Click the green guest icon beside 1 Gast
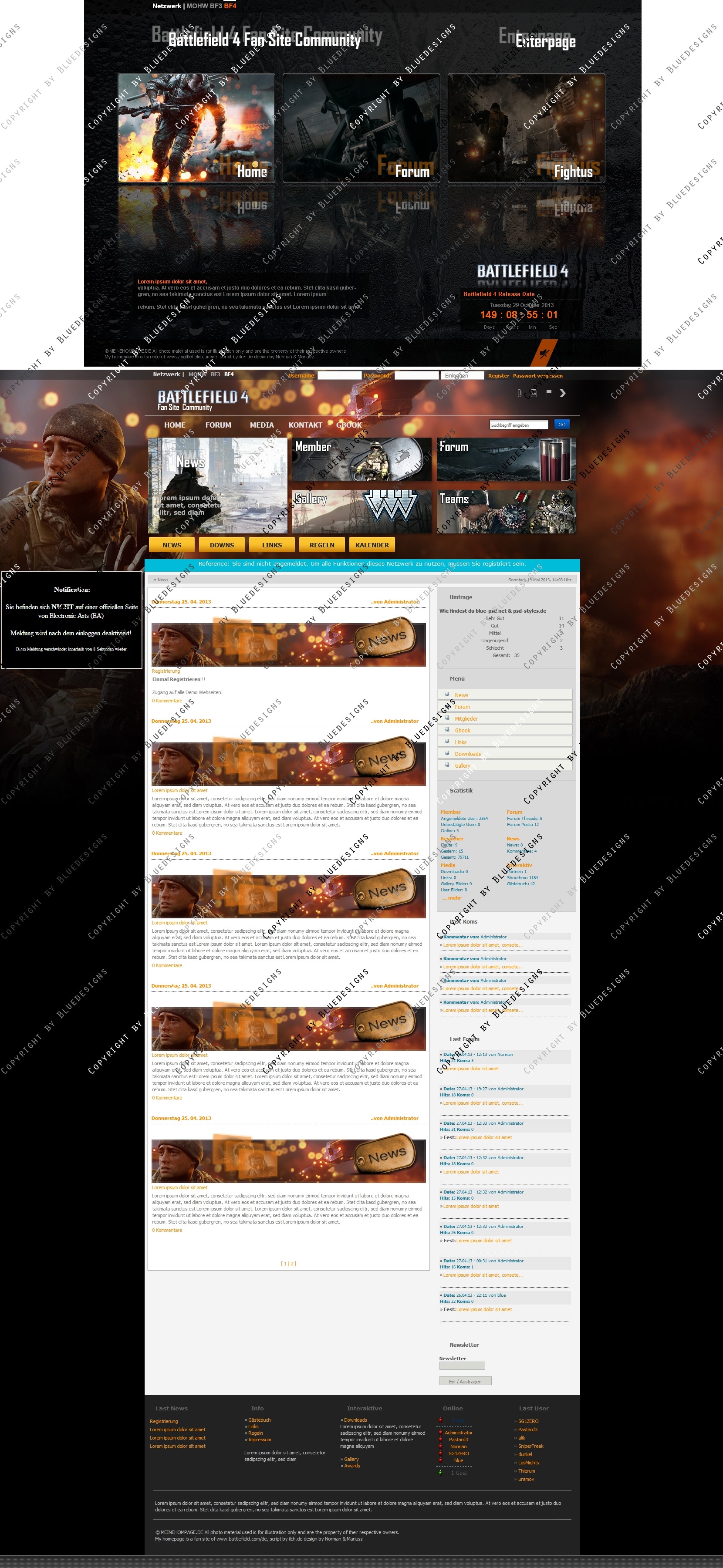The width and height of the screenshot is (723, 1568). coord(440,1473)
